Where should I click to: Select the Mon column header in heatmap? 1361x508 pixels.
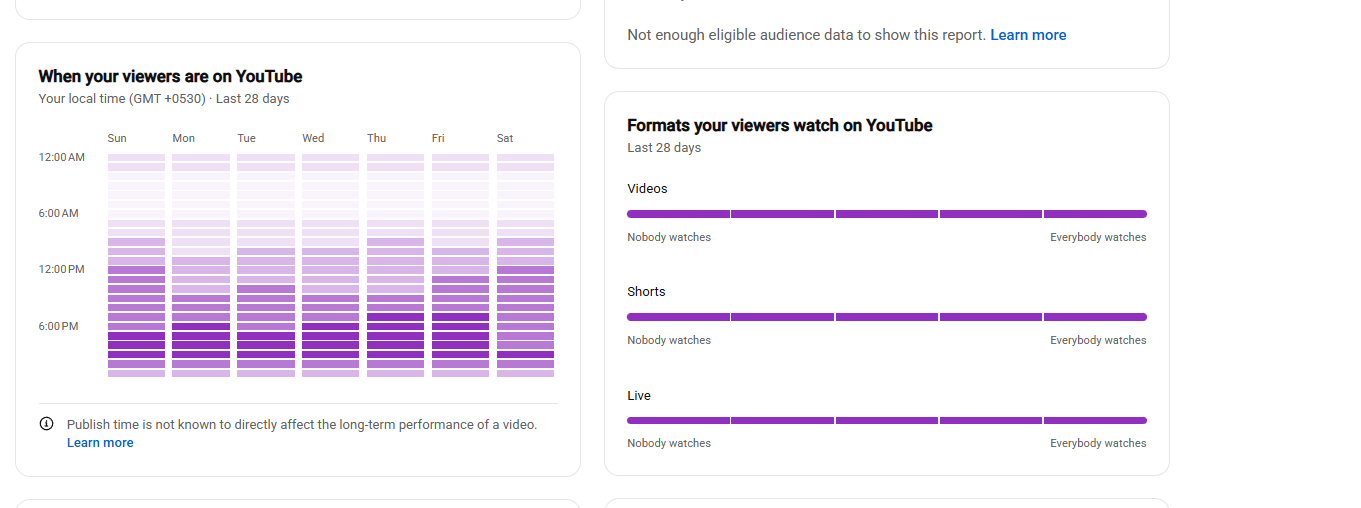coord(183,138)
